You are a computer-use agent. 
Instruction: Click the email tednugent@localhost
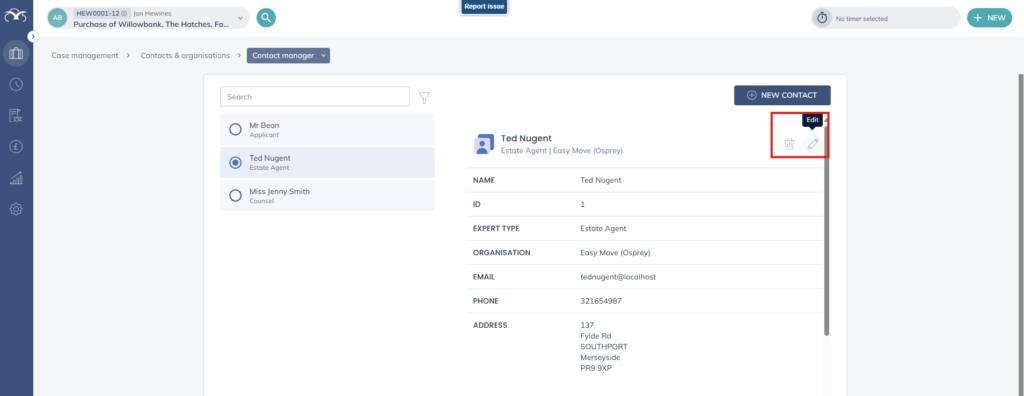click(x=618, y=277)
